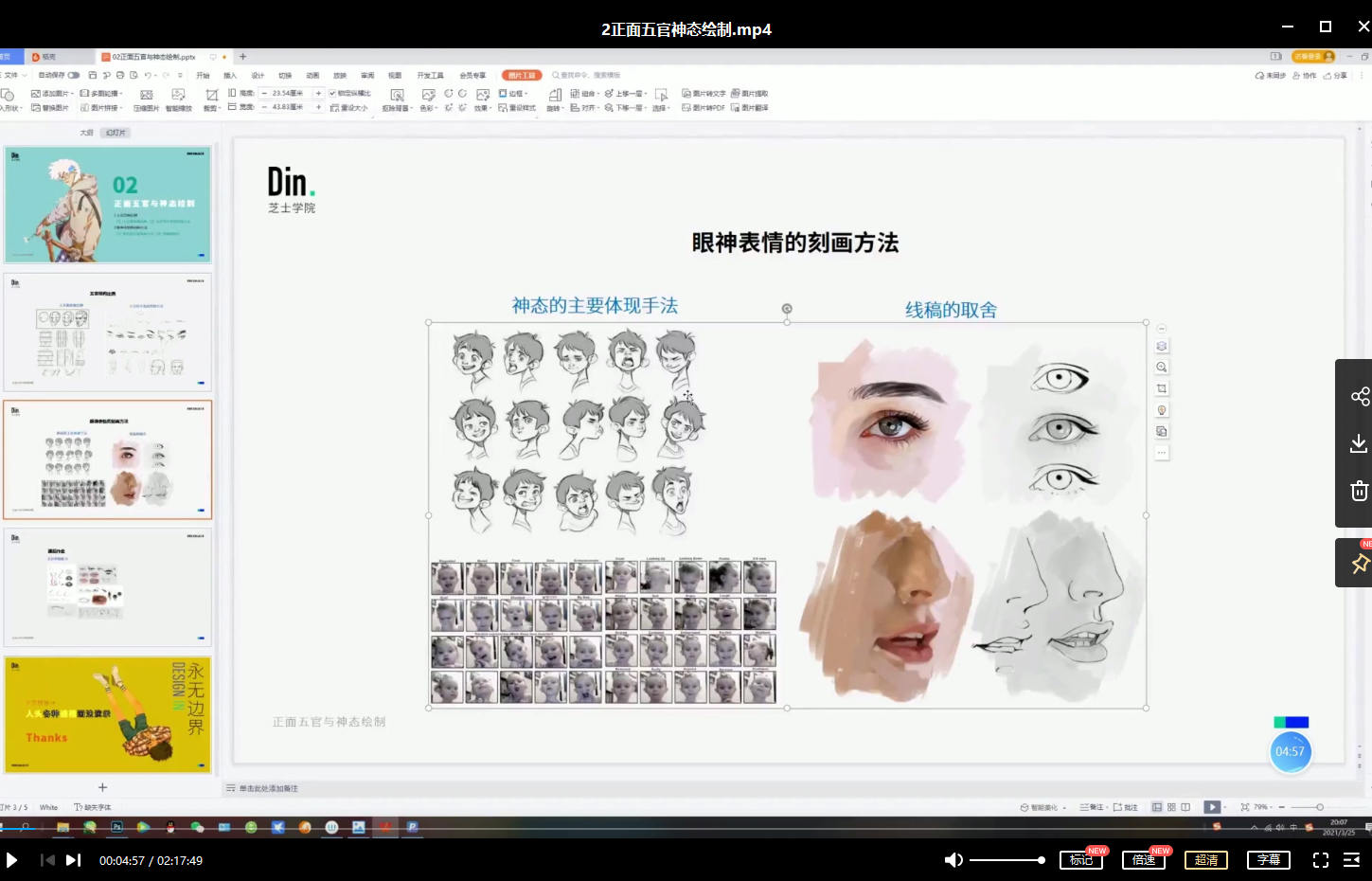Open the 倍速 playback speed options
This screenshot has width=1372, height=881.
click(1143, 860)
